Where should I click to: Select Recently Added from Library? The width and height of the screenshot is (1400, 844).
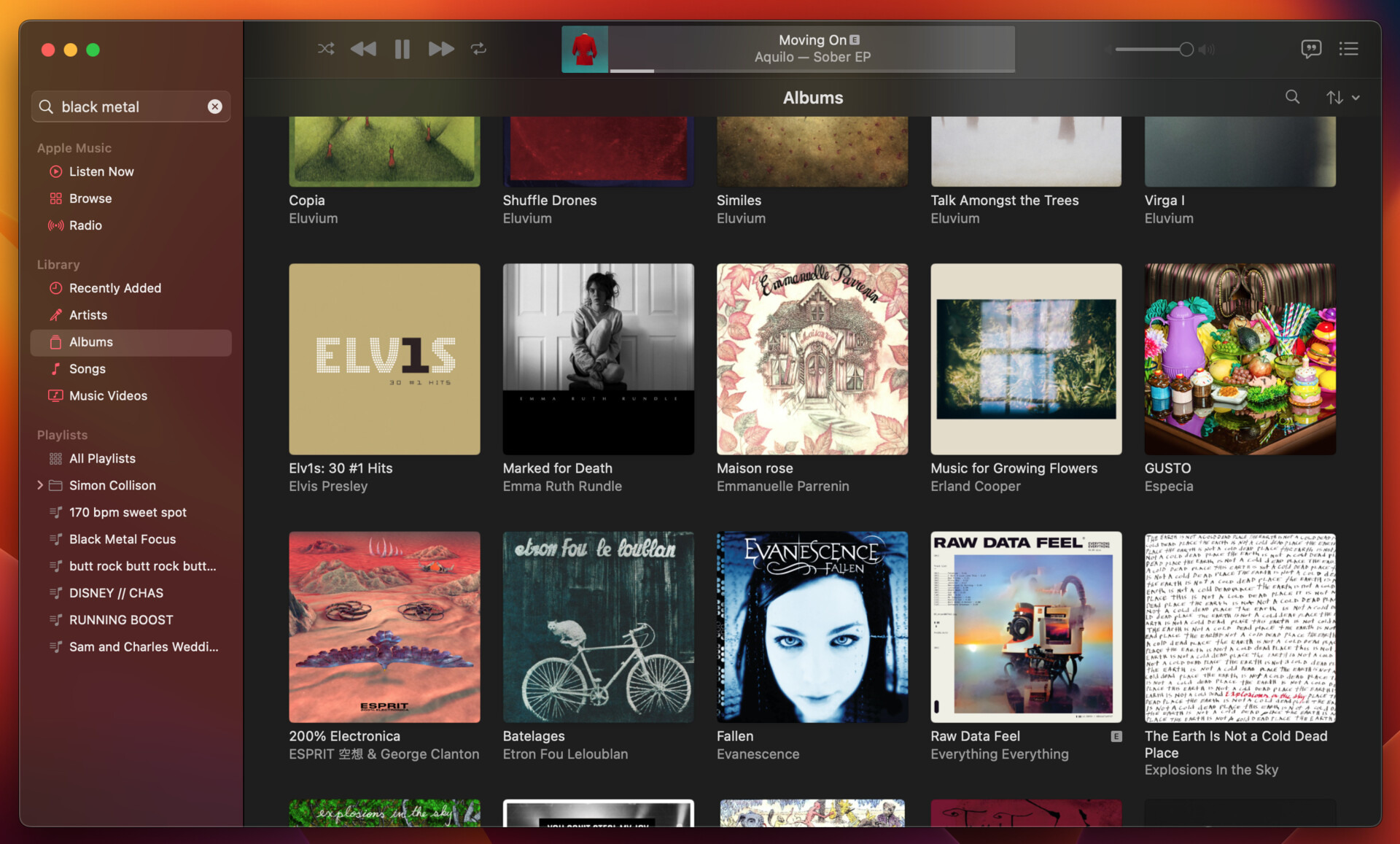(115, 288)
